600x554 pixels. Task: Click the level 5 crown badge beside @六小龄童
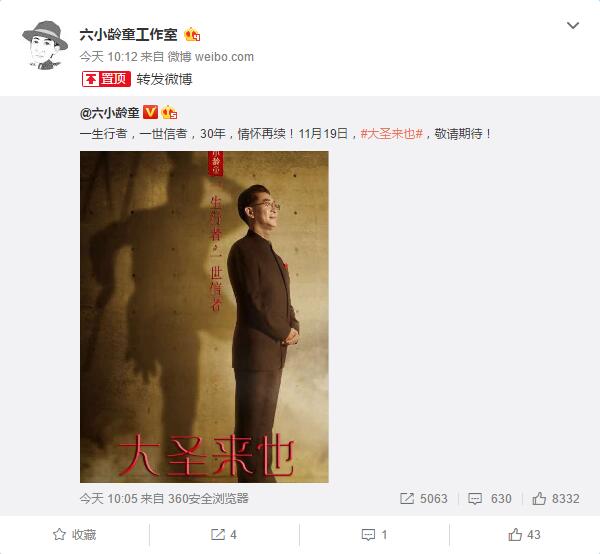click(x=169, y=113)
